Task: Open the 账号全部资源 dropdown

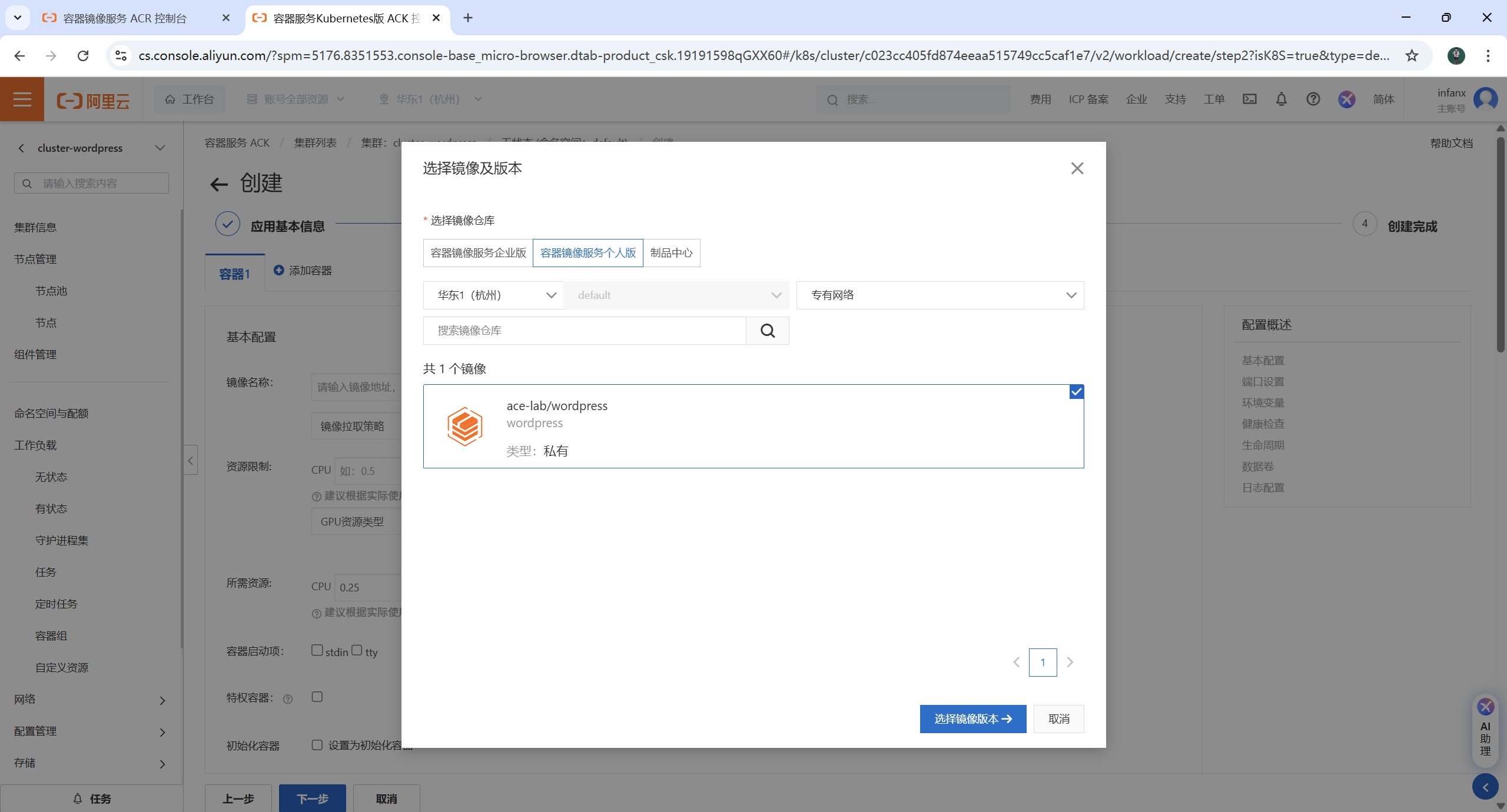Action: click(x=296, y=99)
